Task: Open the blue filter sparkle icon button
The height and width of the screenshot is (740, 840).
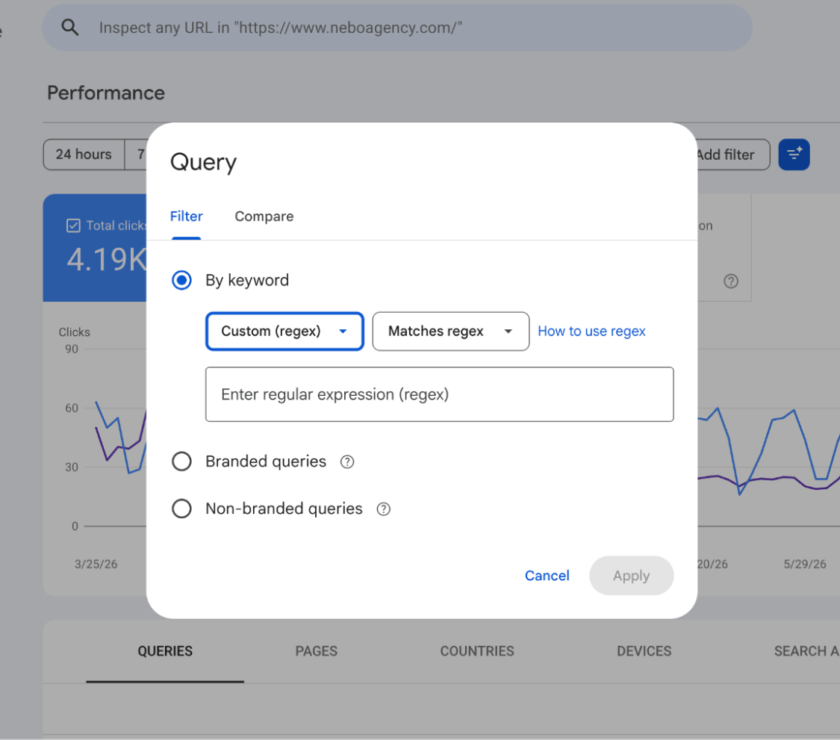Action: [x=794, y=155]
